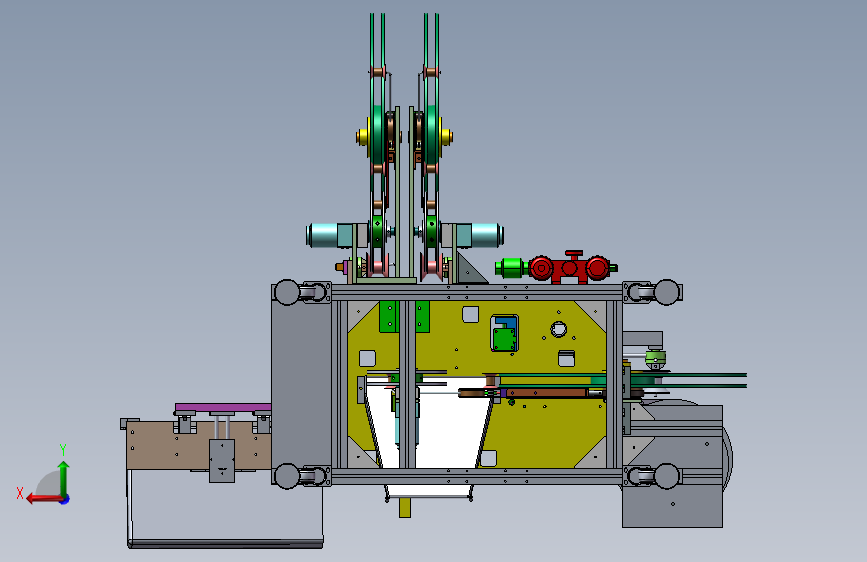This screenshot has width=867, height=562.
Task: Pick the green square plate in blue bracket
Action: click(x=504, y=339)
